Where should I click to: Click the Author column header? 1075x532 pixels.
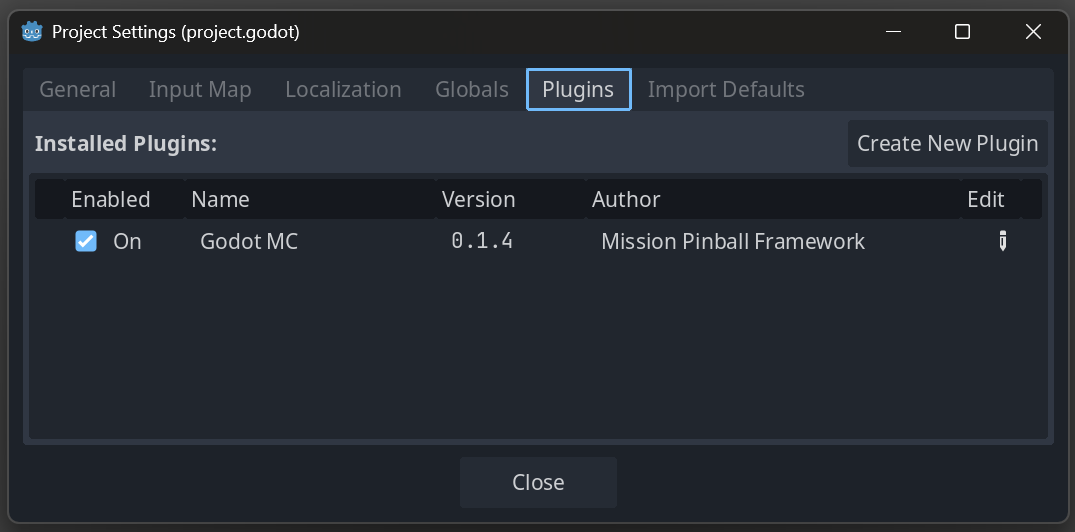click(626, 199)
